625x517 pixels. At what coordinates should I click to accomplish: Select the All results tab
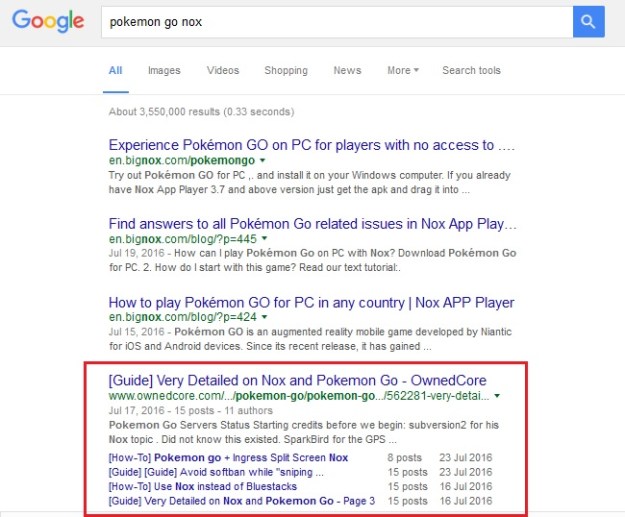[x=116, y=70]
